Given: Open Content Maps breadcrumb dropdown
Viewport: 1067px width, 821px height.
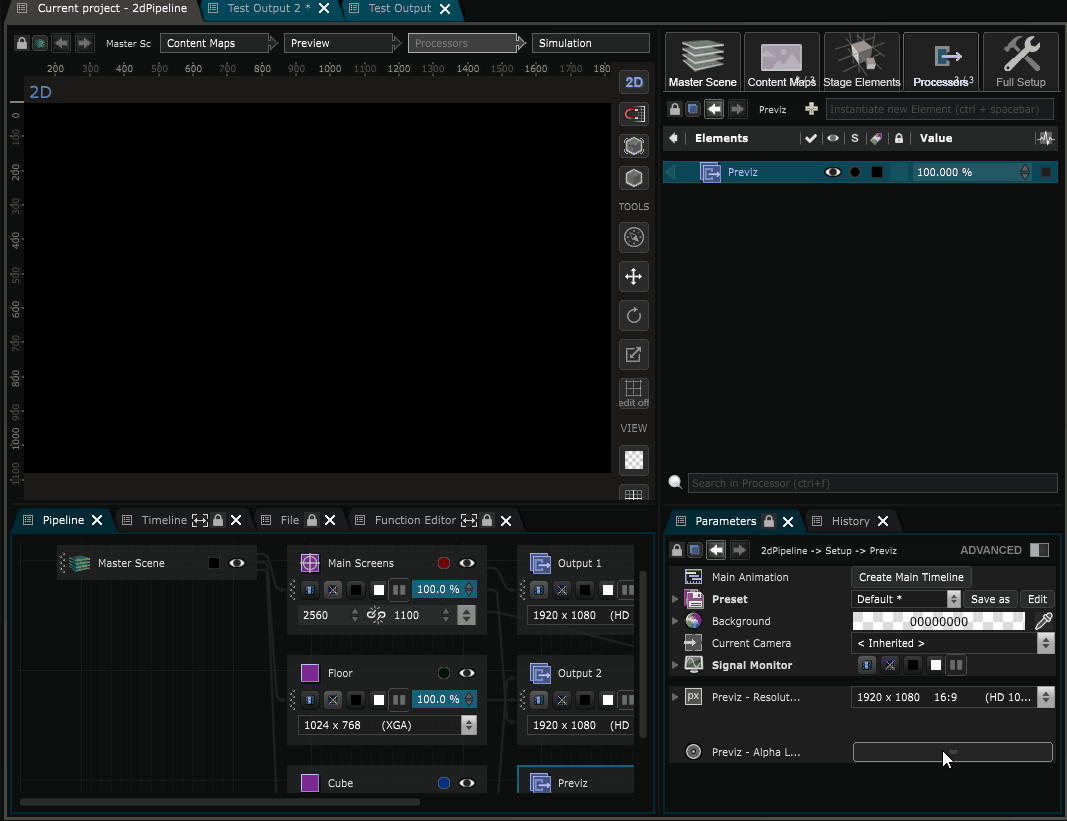Looking at the screenshot, I should (x=214, y=44).
